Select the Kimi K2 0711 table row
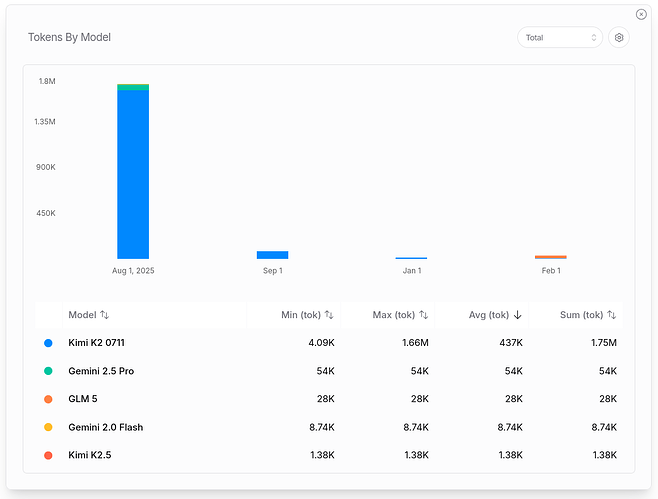Screen dimensions: 658x499 (x=329, y=343)
